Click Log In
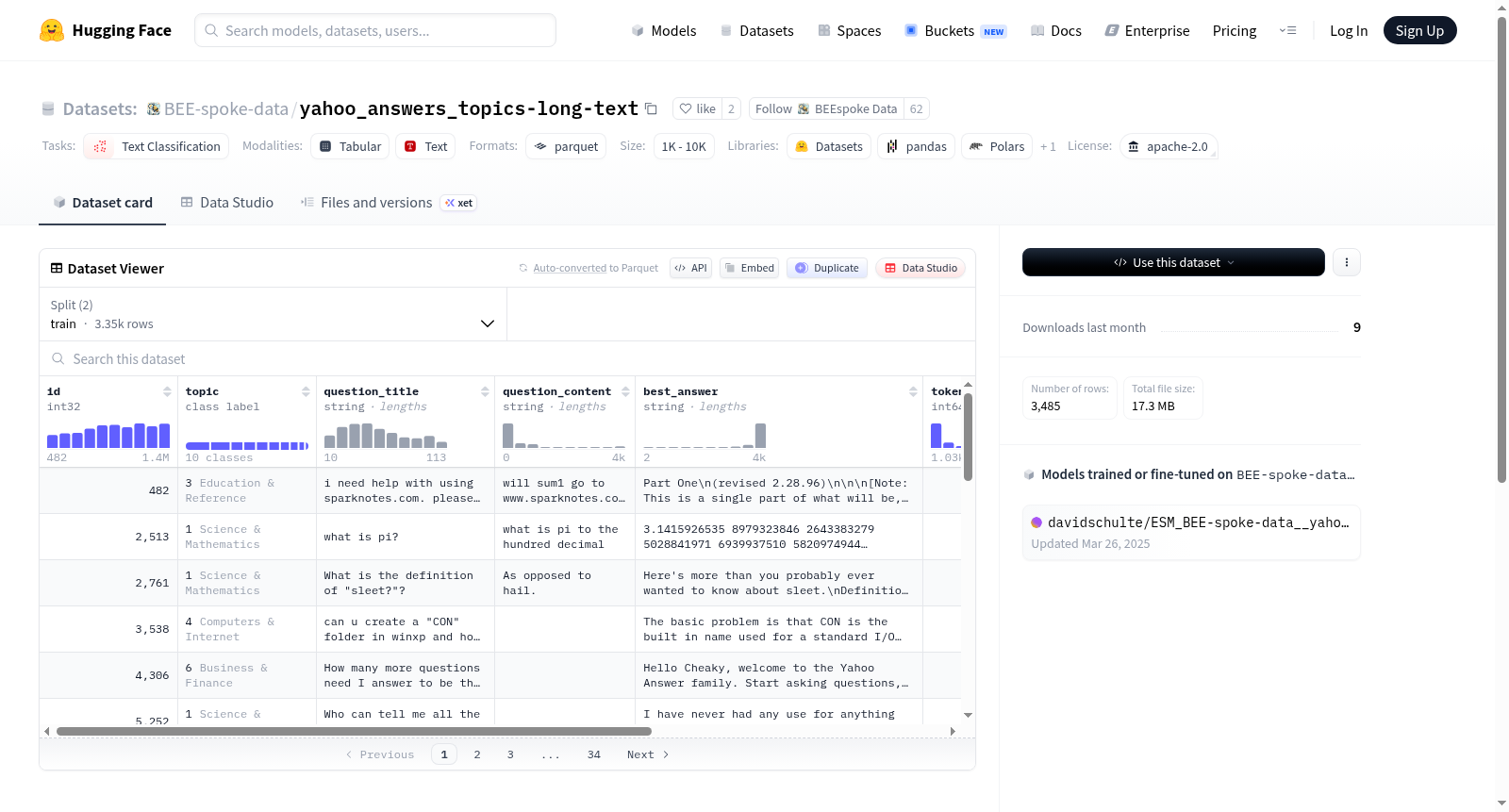Image resolution: width=1509 pixels, height=812 pixels. tap(1349, 30)
